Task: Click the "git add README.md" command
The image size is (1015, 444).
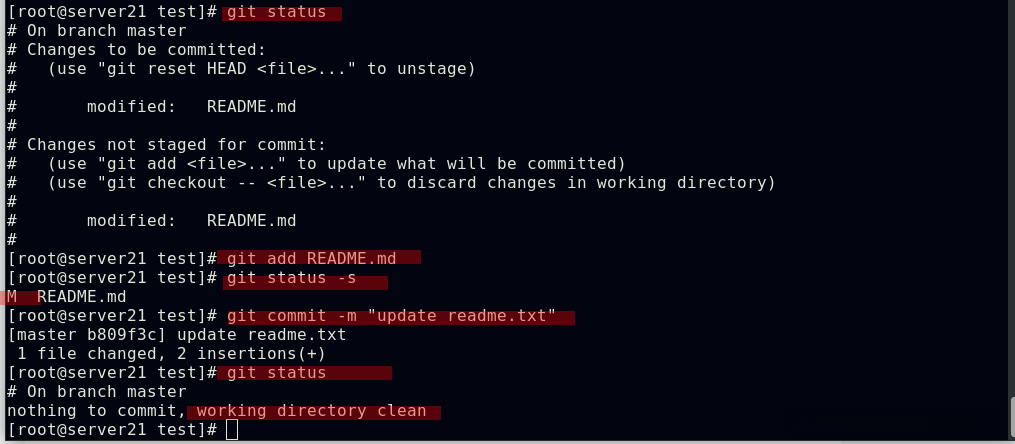Action: tap(311, 258)
